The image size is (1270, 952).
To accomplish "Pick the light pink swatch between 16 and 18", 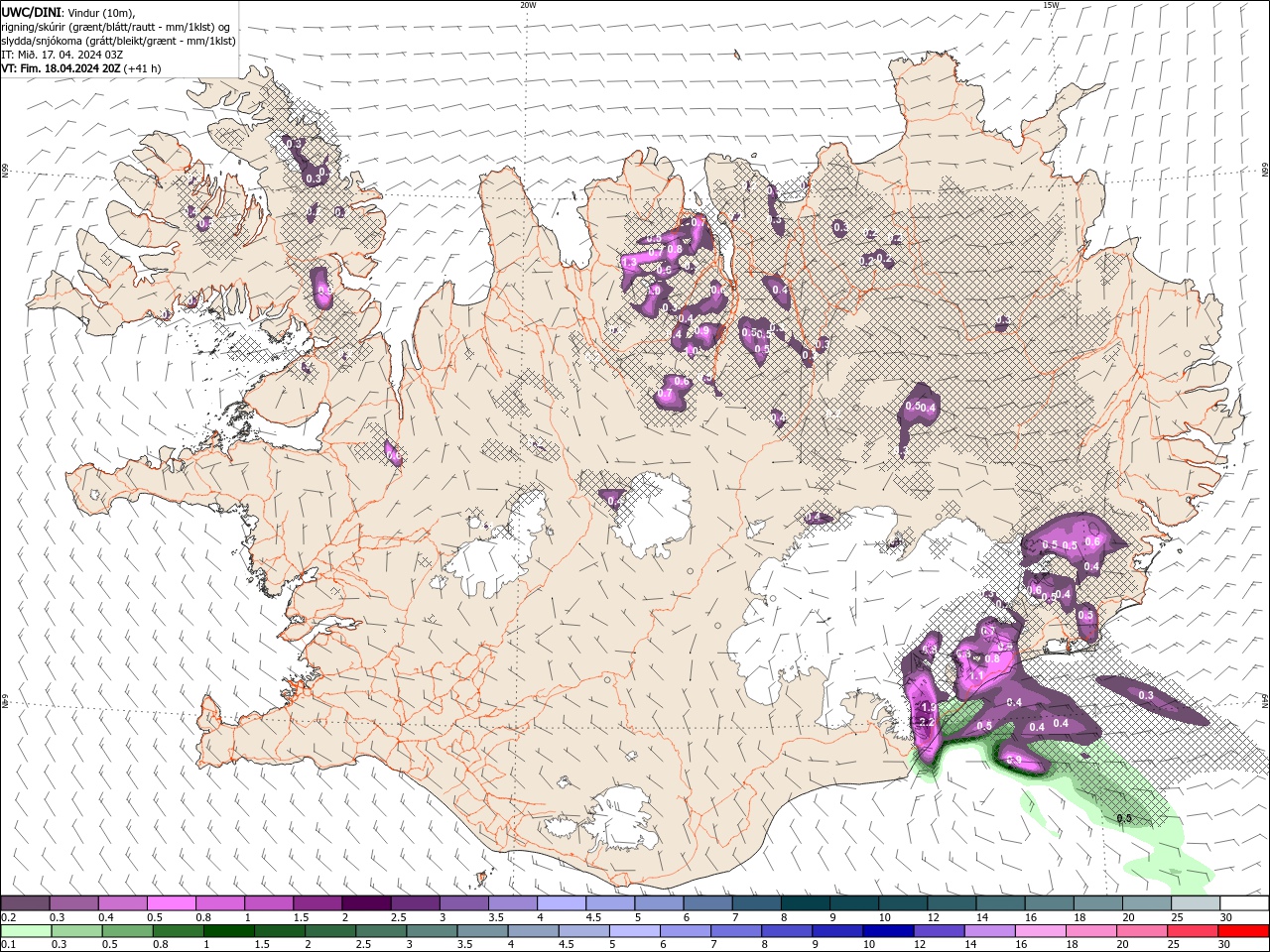I will pyautogui.click(x=1040, y=931).
